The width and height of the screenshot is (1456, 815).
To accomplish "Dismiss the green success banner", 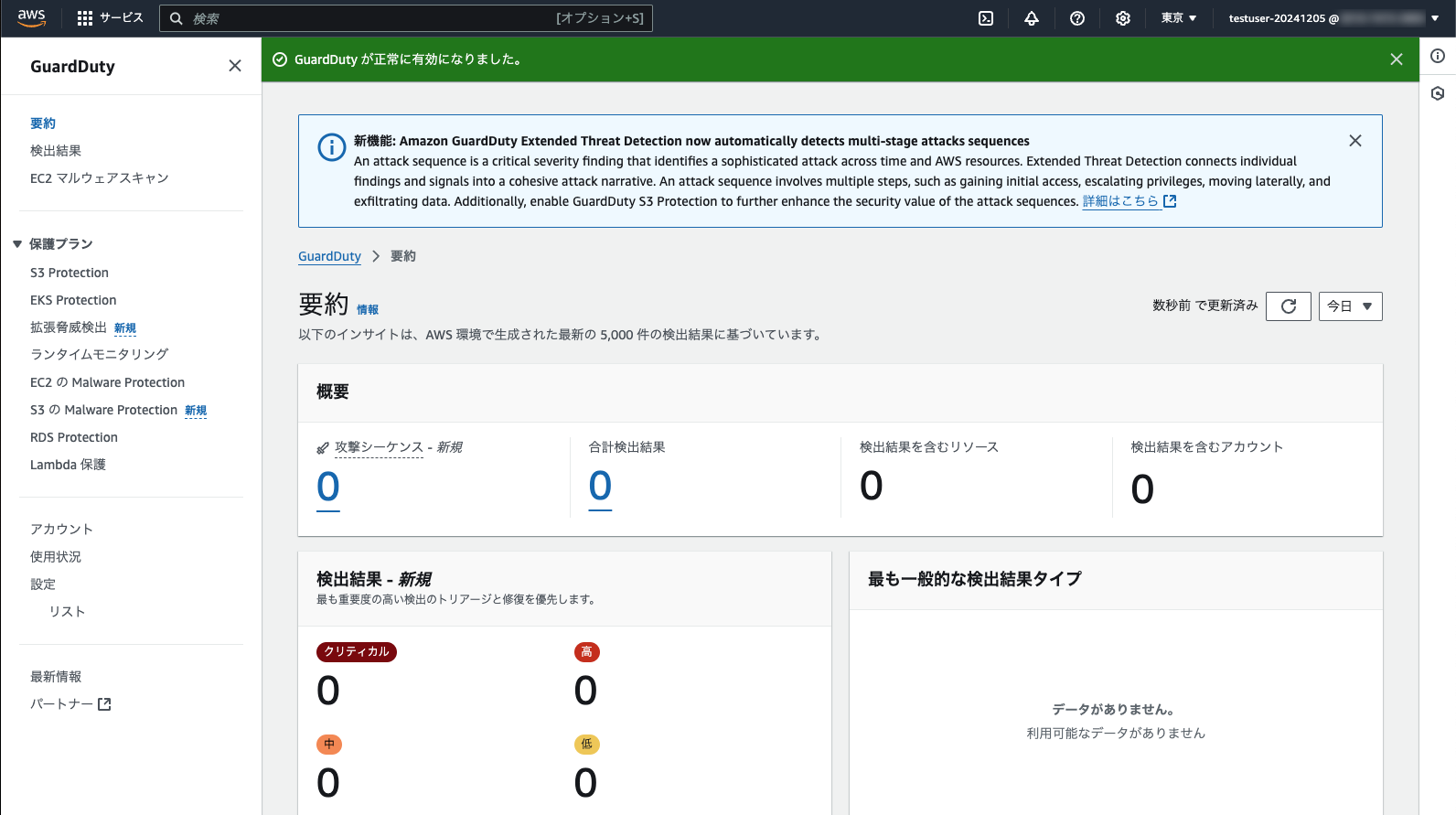I will point(1397,59).
